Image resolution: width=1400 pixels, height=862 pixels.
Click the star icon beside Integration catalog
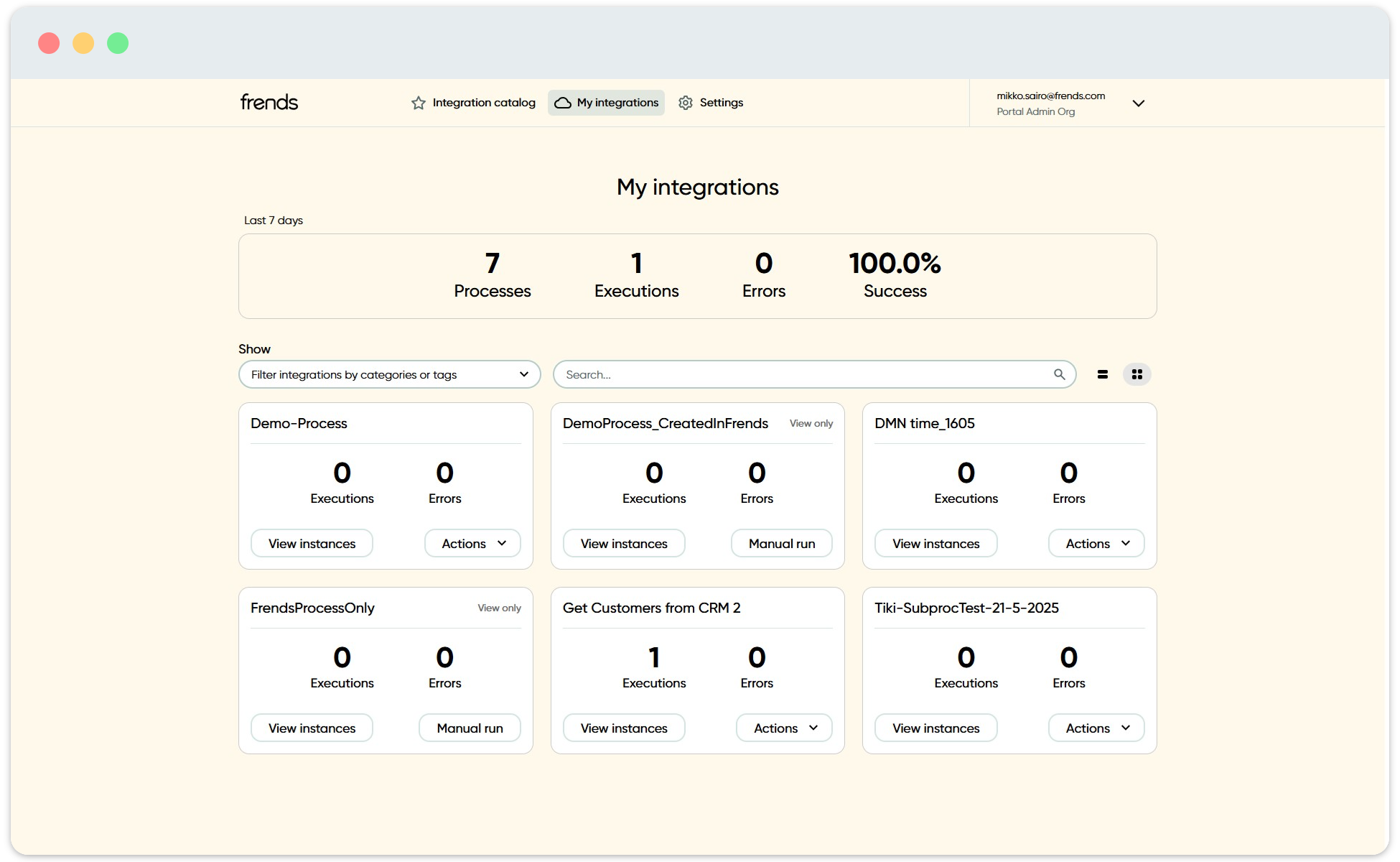coord(417,103)
